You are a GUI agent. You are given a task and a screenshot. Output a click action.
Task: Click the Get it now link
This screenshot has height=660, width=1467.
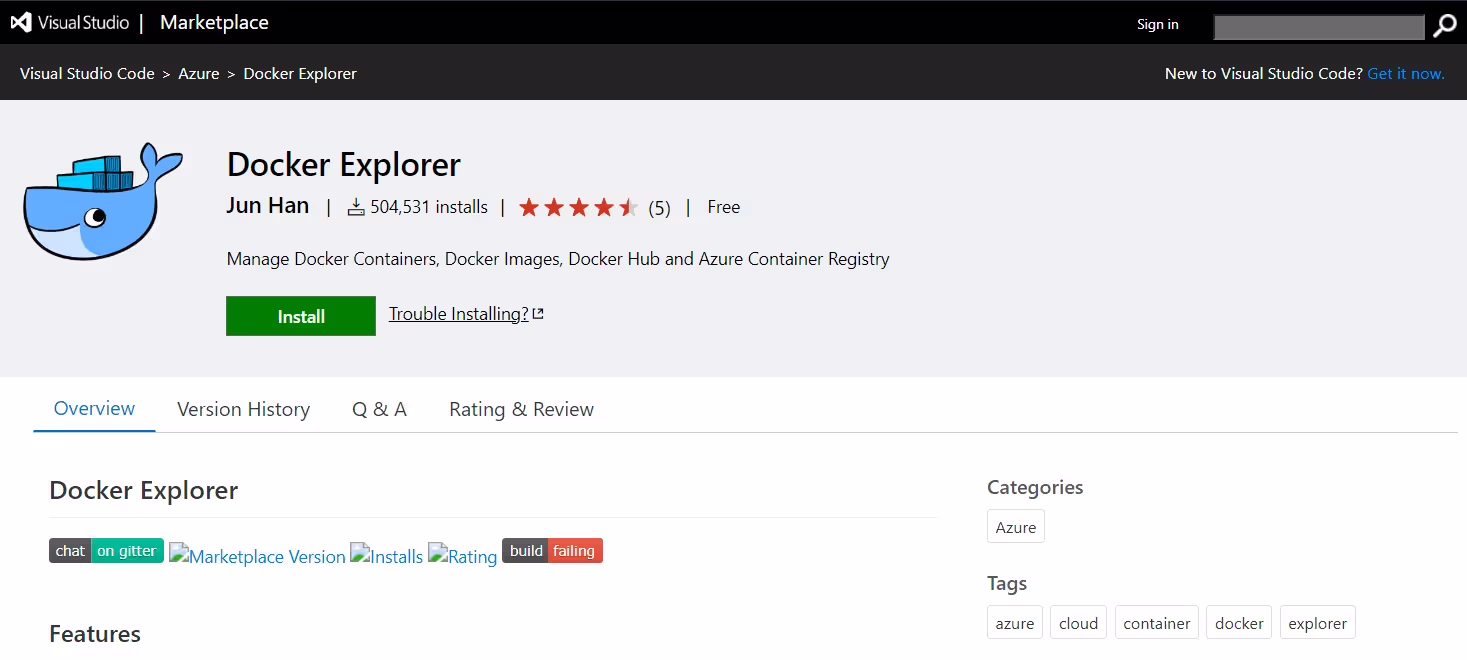tap(1406, 73)
